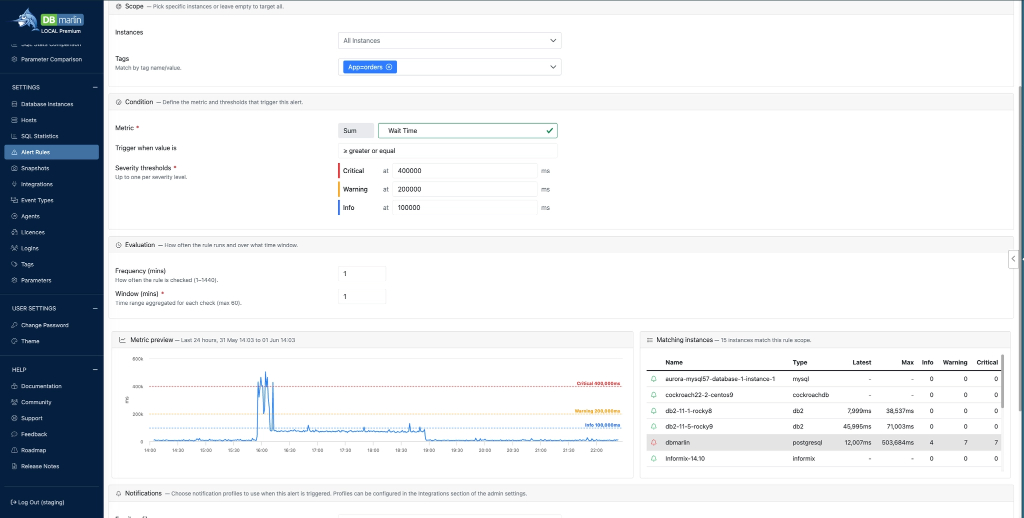
Task: Select the dbmarlin row name
Action: click(x=678, y=442)
